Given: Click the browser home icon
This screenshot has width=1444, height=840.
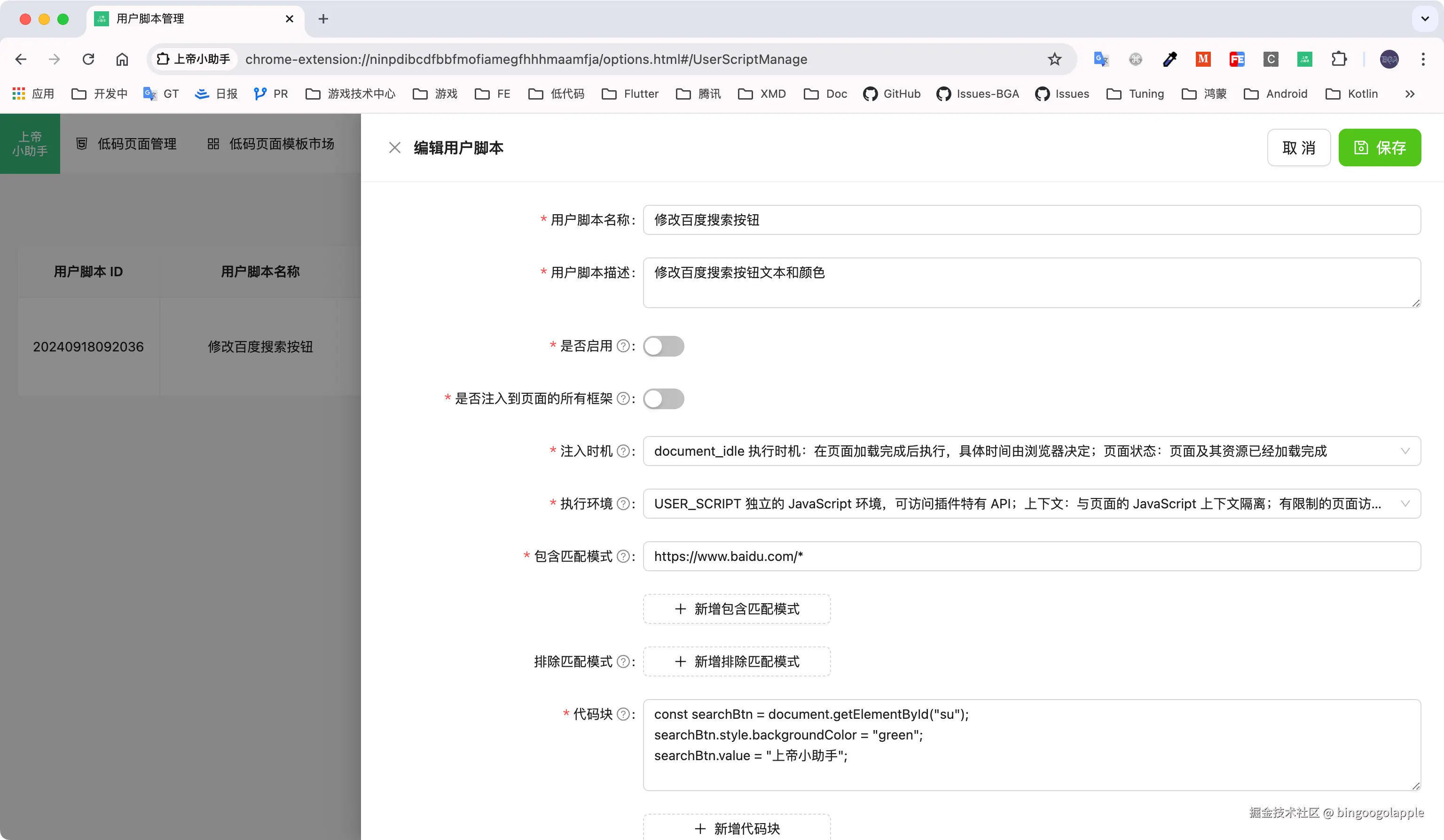Looking at the screenshot, I should [x=121, y=59].
